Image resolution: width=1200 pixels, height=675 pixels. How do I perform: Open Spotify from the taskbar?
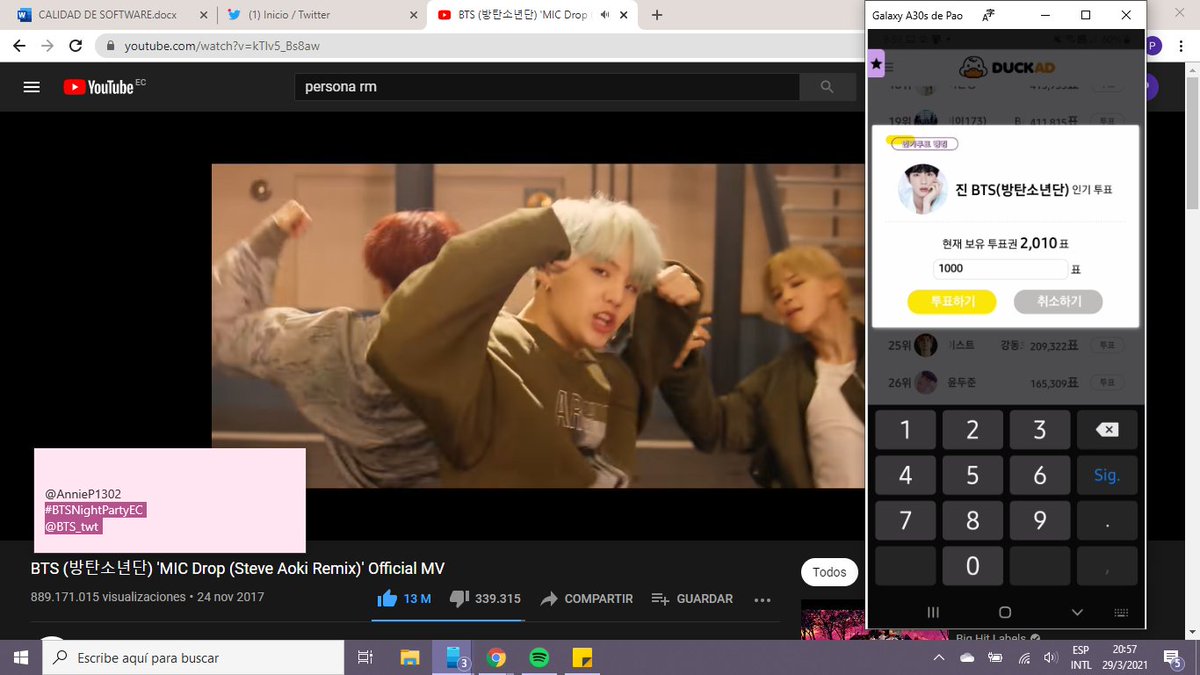tap(539, 657)
